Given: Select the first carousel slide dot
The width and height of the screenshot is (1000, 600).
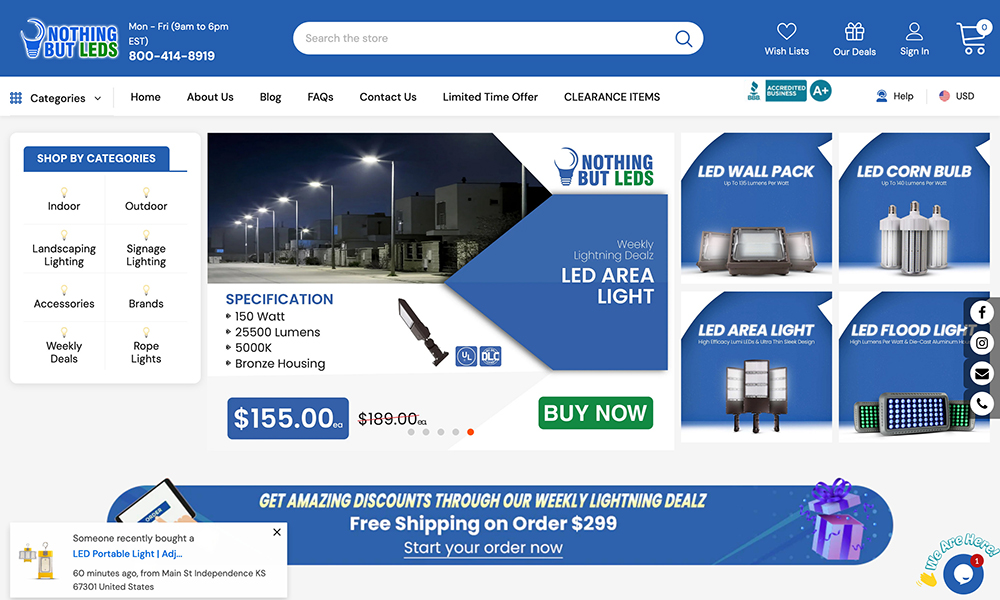Looking at the screenshot, I should click(411, 432).
